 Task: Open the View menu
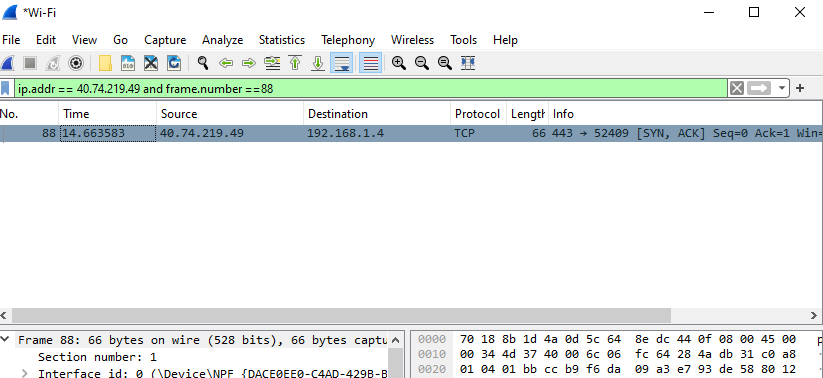pos(85,40)
